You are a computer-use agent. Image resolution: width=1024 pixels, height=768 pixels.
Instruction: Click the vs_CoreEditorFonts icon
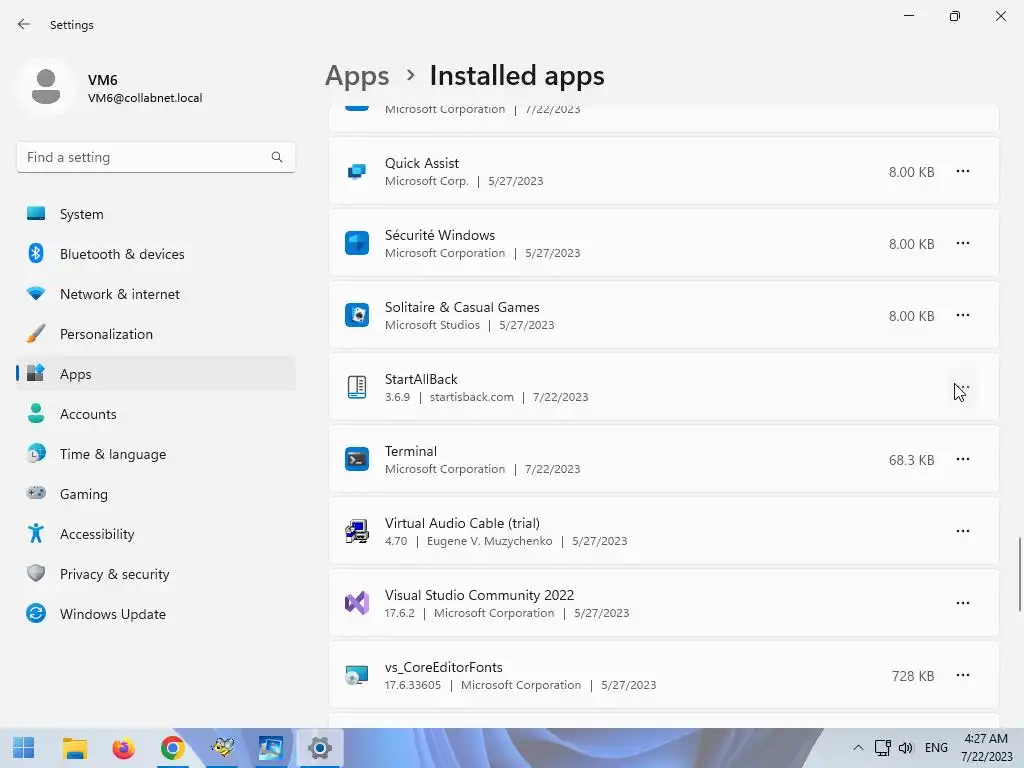[x=357, y=675]
